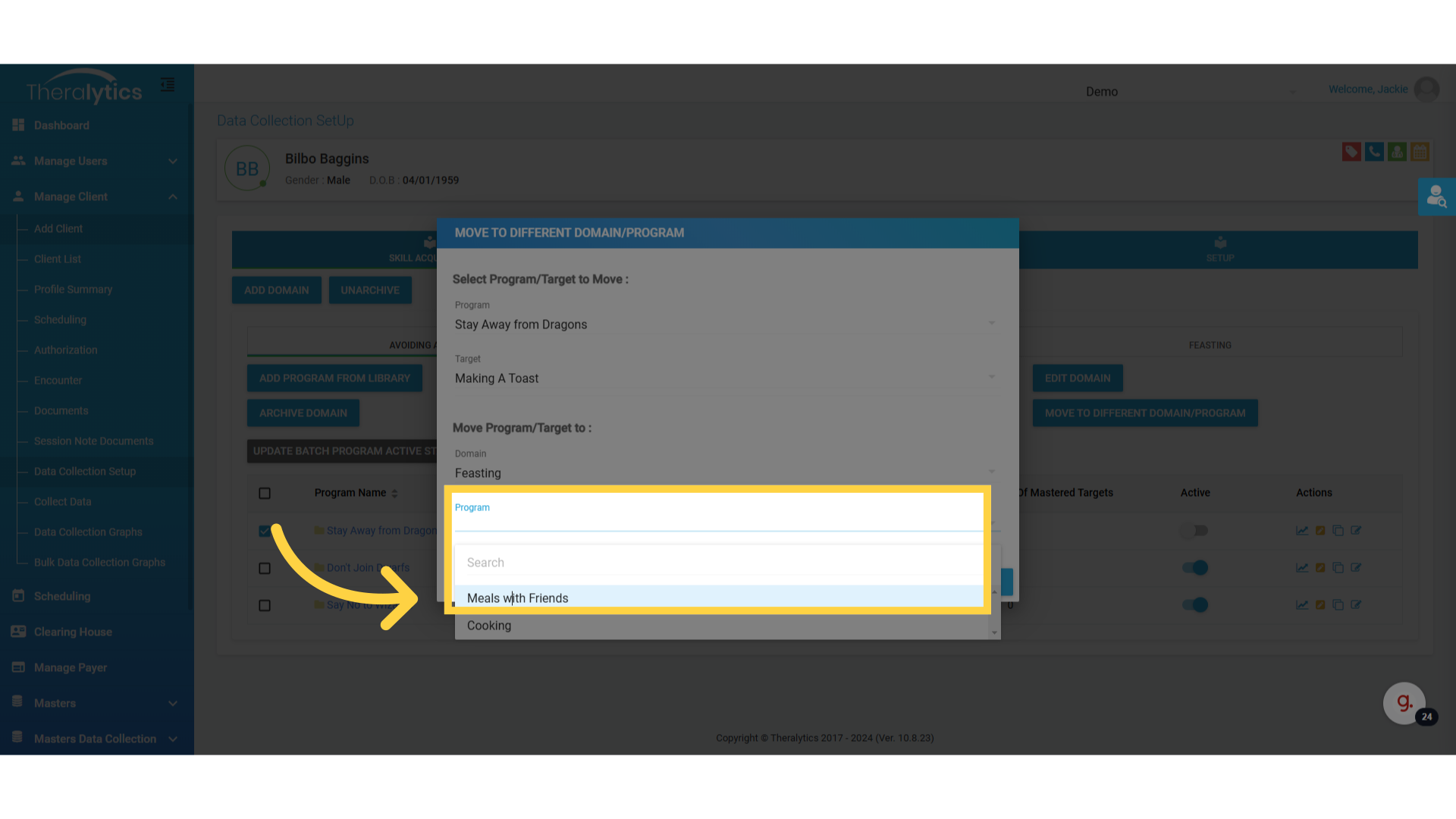This screenshot has width=1456, height=819.
Task: Click the edit icon in the last program row
Action: [x=1356, y=605]
